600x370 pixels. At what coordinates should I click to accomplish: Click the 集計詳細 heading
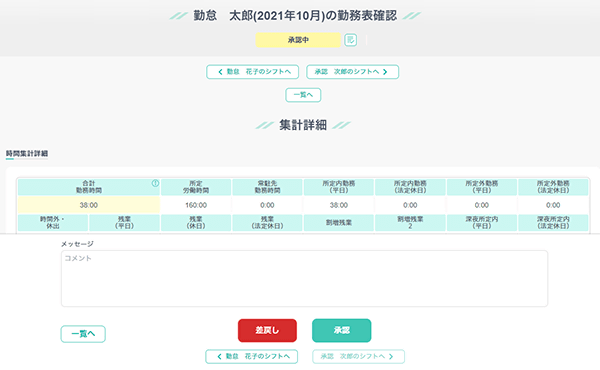point(303,125)
